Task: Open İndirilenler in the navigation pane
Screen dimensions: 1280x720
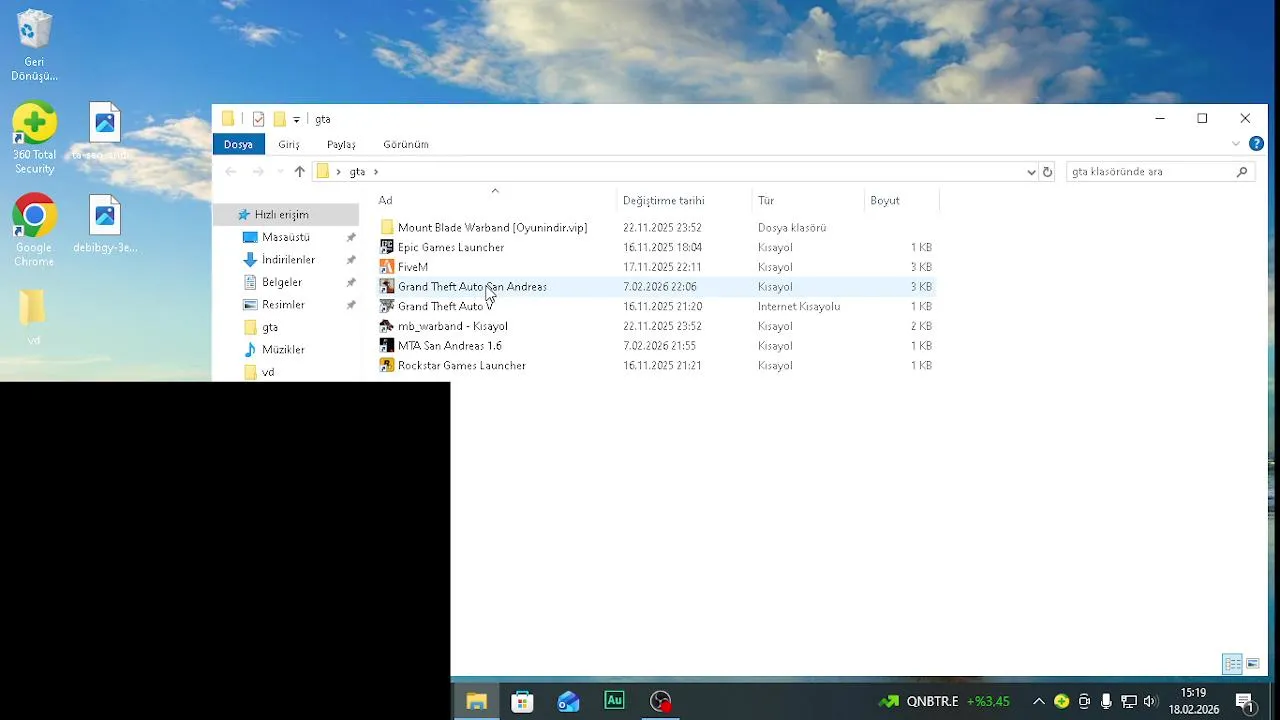Action: pos(288,260)
